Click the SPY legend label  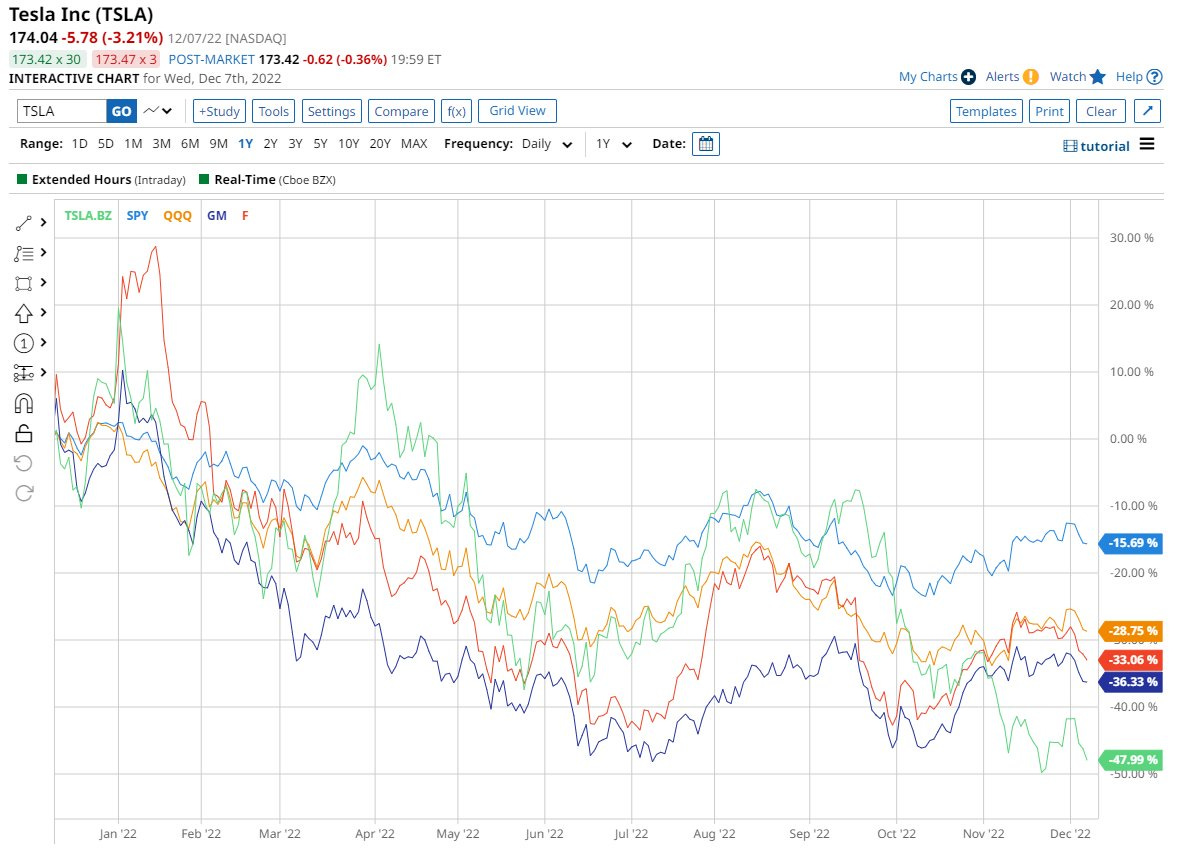pyautogui.click(x=138, y=215)
